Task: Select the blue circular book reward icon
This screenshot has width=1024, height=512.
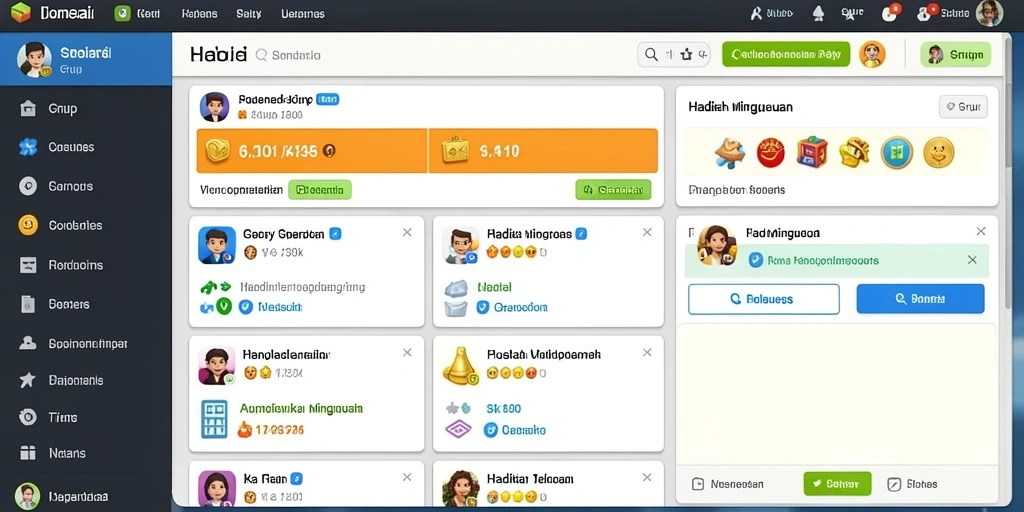Action: (897, 153)
